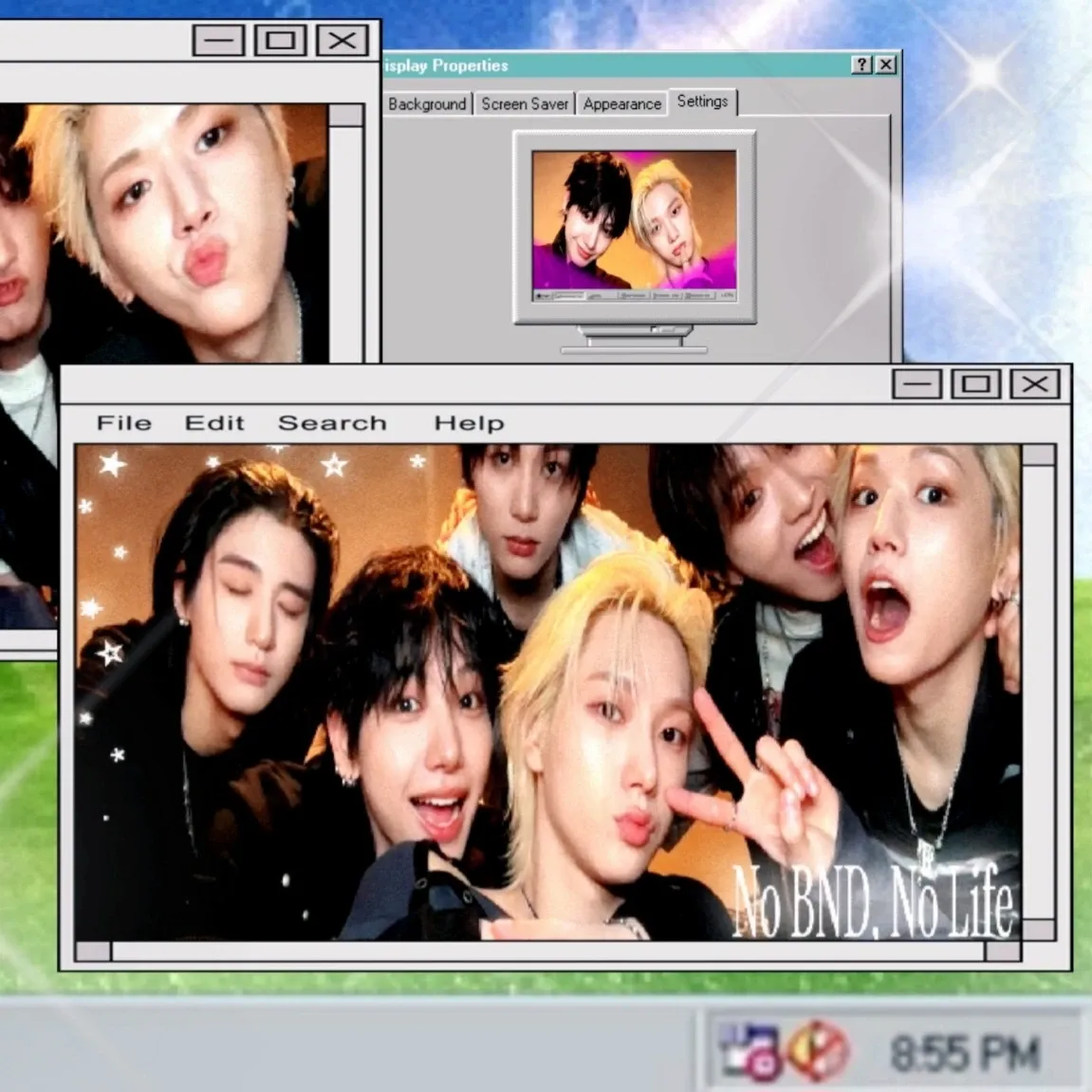
Task: Click the selfie photo in the top-left window
Action: (164, 233)
